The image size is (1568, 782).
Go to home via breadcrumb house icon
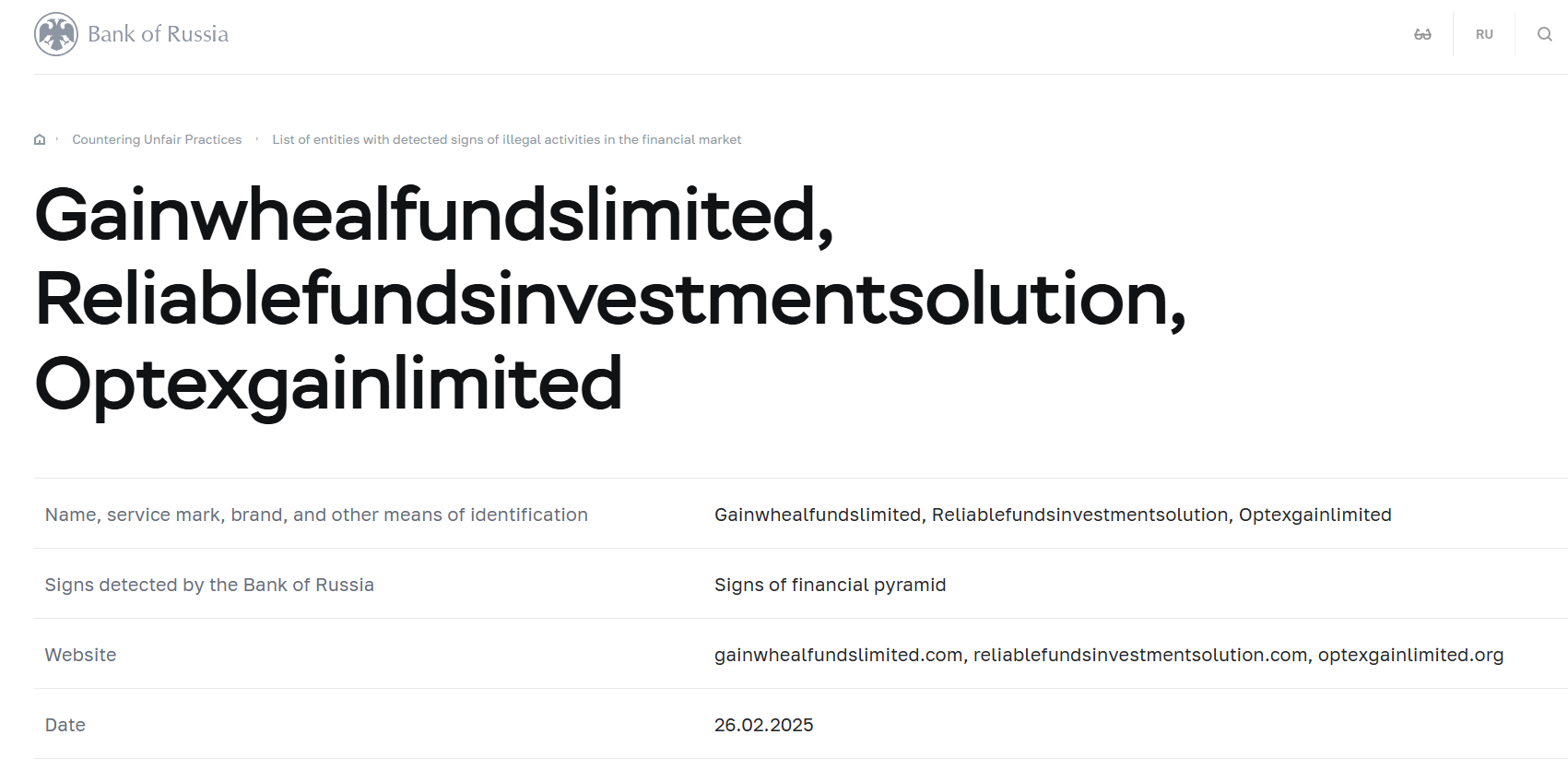point(40,140)
